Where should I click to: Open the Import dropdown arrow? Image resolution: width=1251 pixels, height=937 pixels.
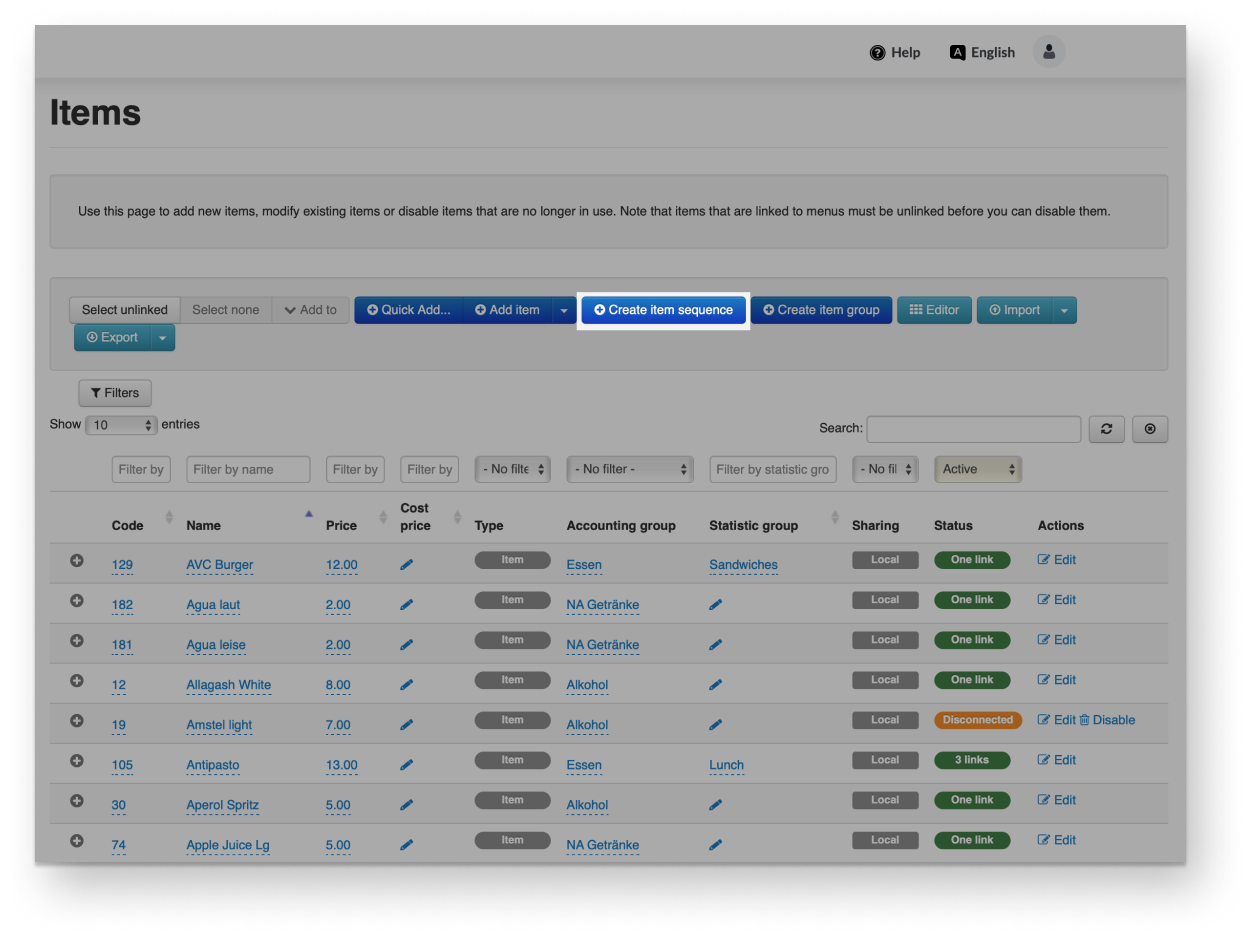click(1064, 310)
